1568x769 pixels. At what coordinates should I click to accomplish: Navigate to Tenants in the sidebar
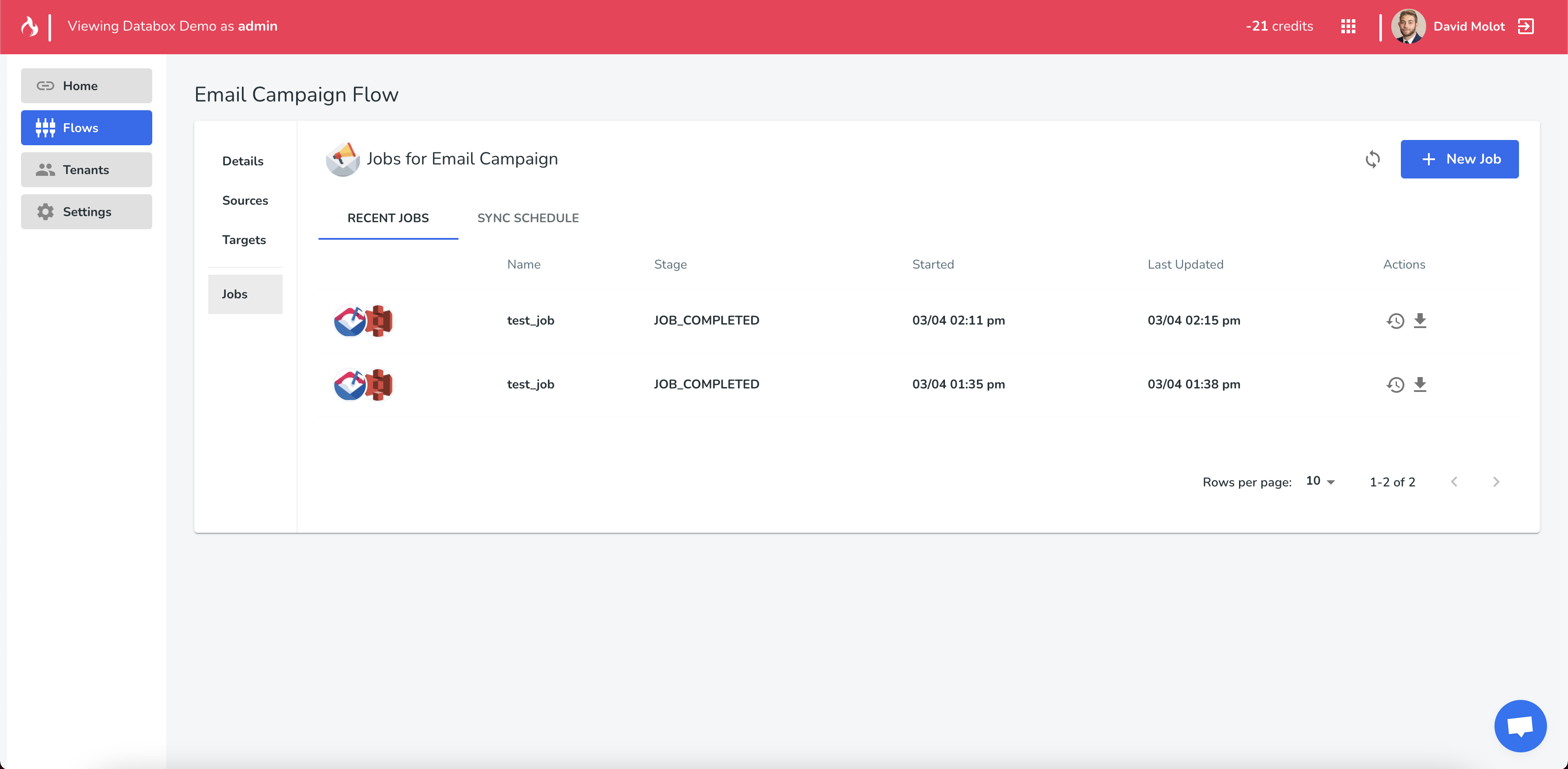(87, 170)
